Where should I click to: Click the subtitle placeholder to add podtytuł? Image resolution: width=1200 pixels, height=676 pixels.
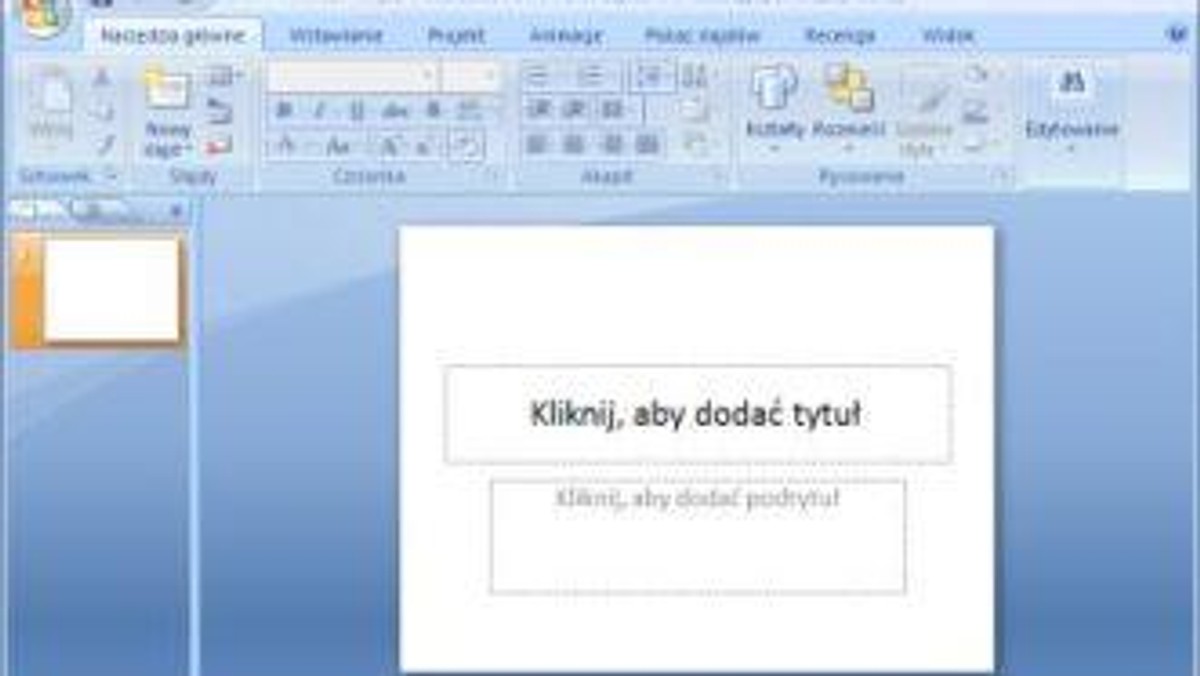pyautogui.click(x=697, y=537)
